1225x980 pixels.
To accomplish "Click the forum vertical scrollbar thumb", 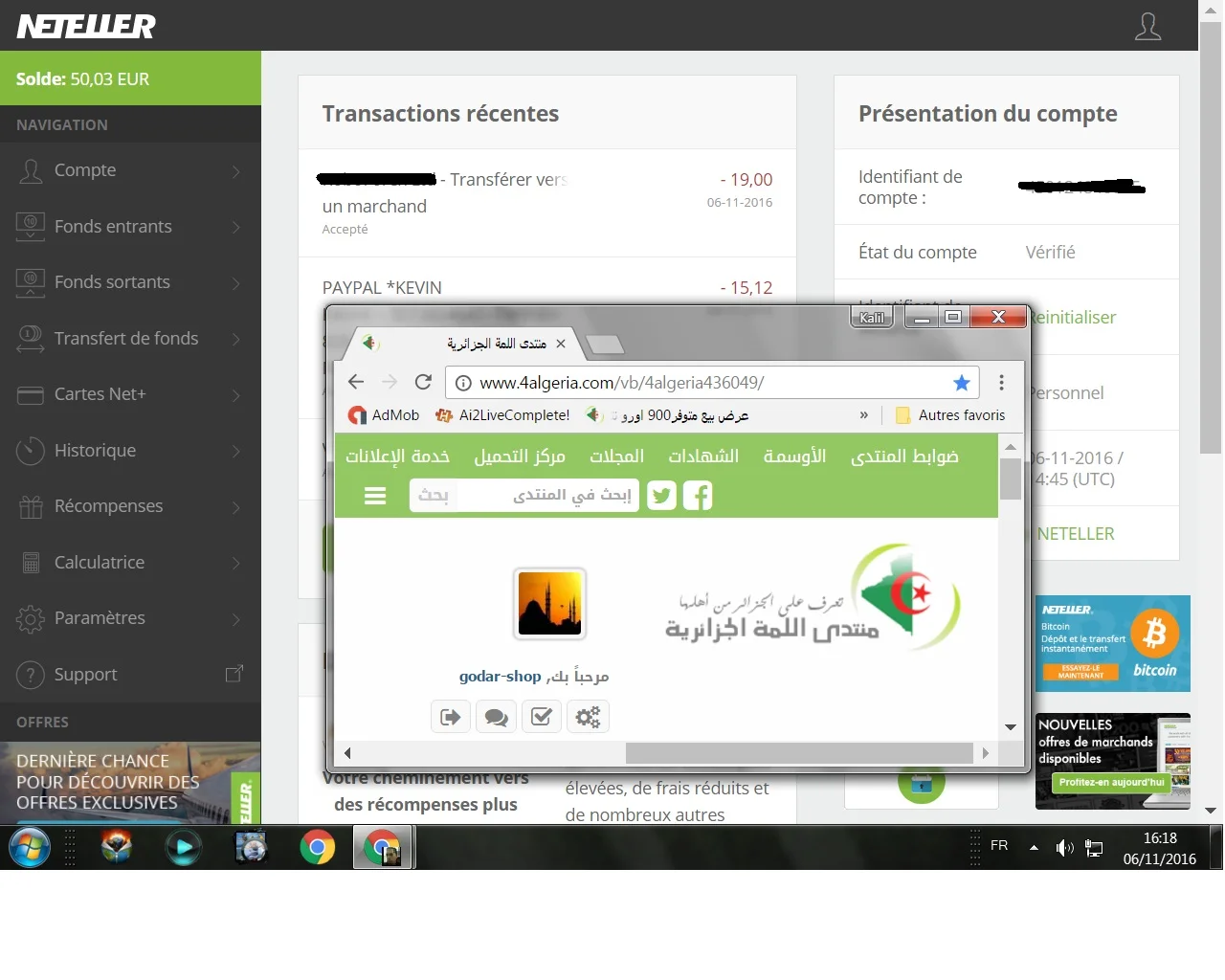I will click(1010, 479).
